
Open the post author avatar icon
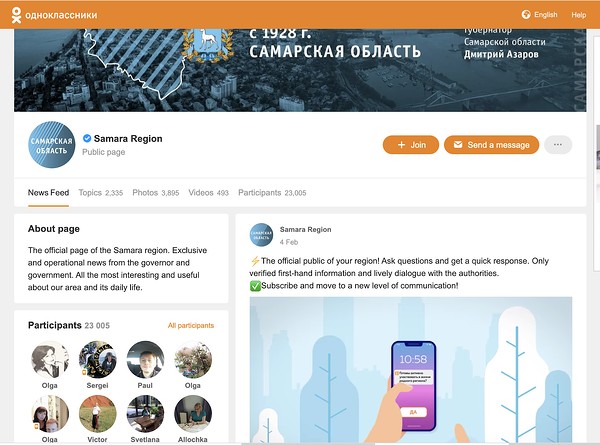coord(261,235)
